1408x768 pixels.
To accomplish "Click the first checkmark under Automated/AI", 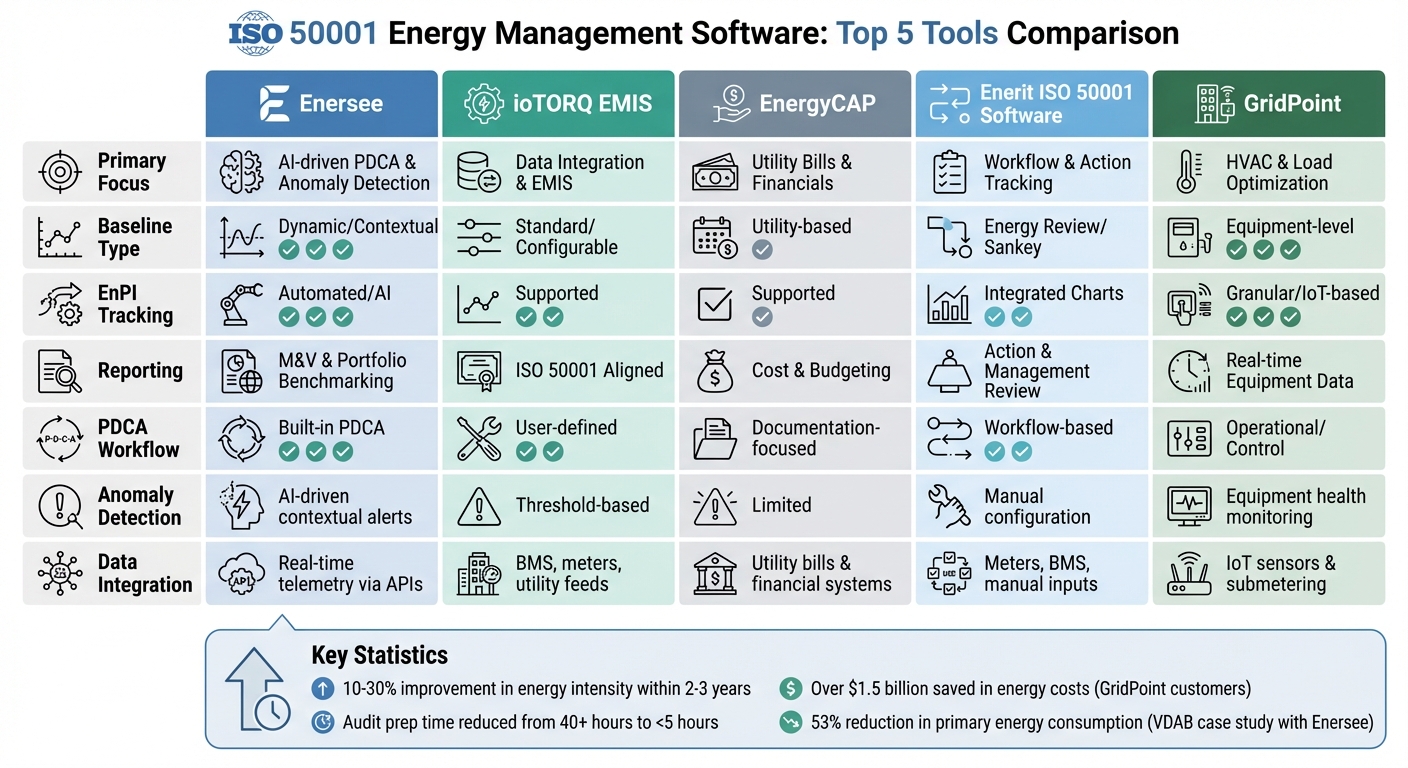I will (289, 317).
